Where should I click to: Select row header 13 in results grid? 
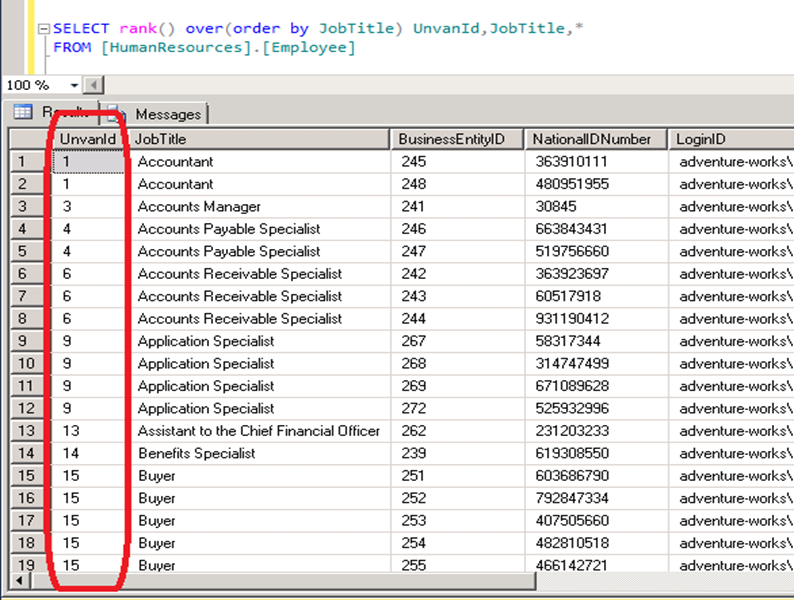pyautogui.click(x=26, y=431)
